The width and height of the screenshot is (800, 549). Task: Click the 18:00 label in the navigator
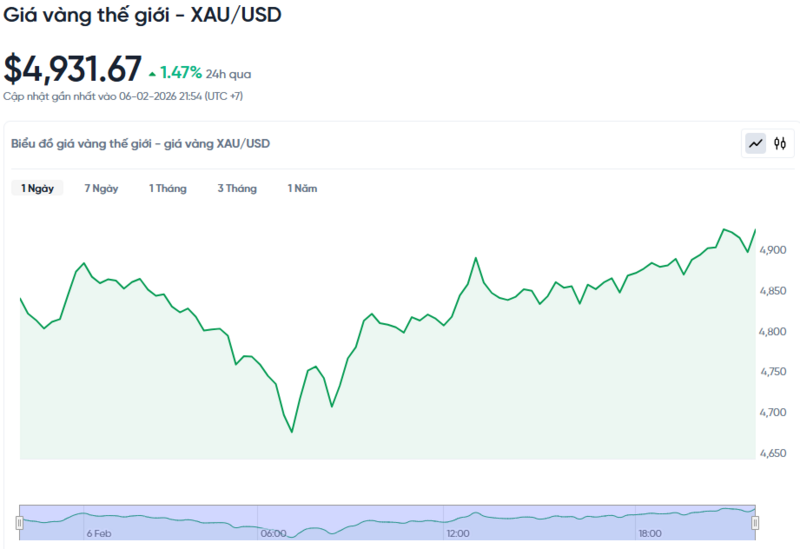click(x=650, y=534)
